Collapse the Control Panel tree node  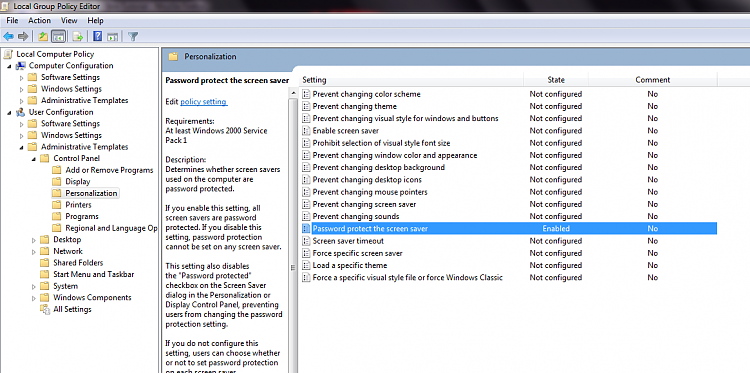34,159
